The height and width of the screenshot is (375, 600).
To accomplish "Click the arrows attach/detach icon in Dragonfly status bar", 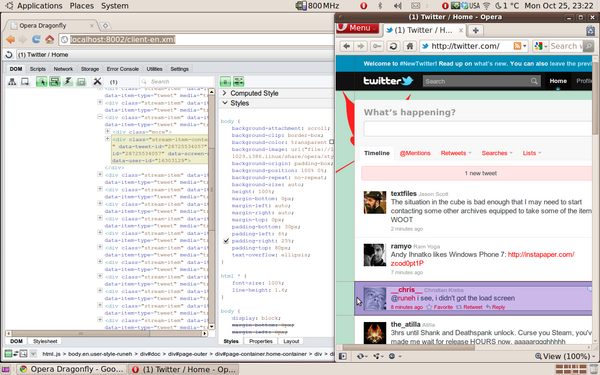I will pos(16,354).
